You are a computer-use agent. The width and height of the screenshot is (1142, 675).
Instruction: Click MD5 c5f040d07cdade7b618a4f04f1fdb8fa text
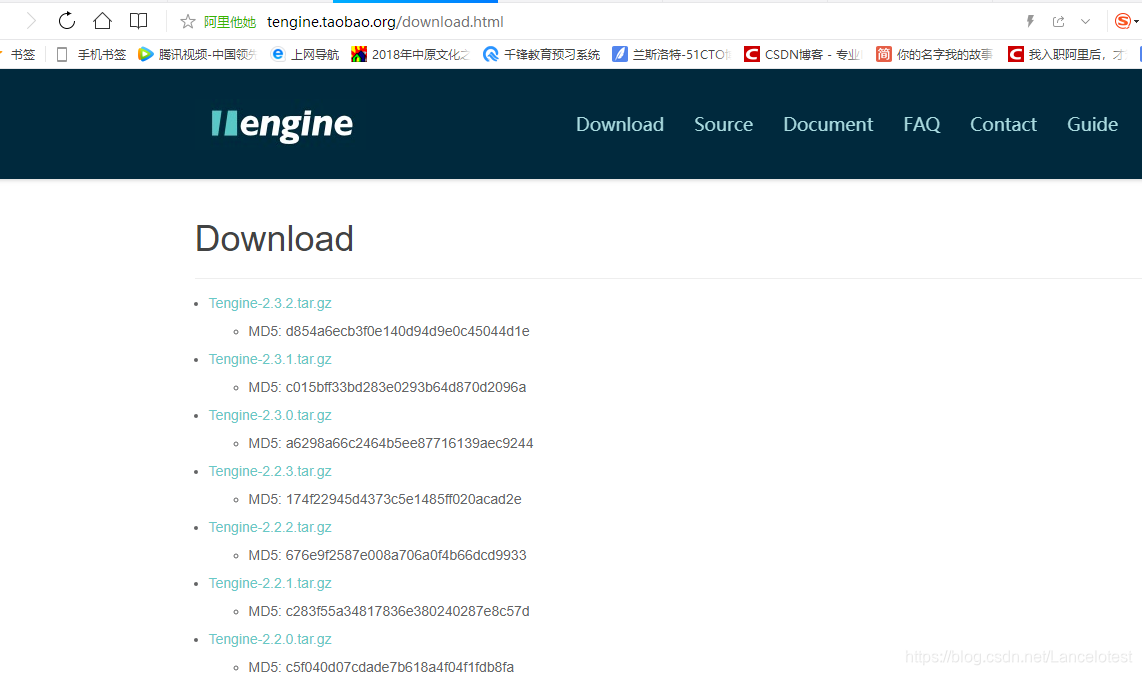(381, 667)
